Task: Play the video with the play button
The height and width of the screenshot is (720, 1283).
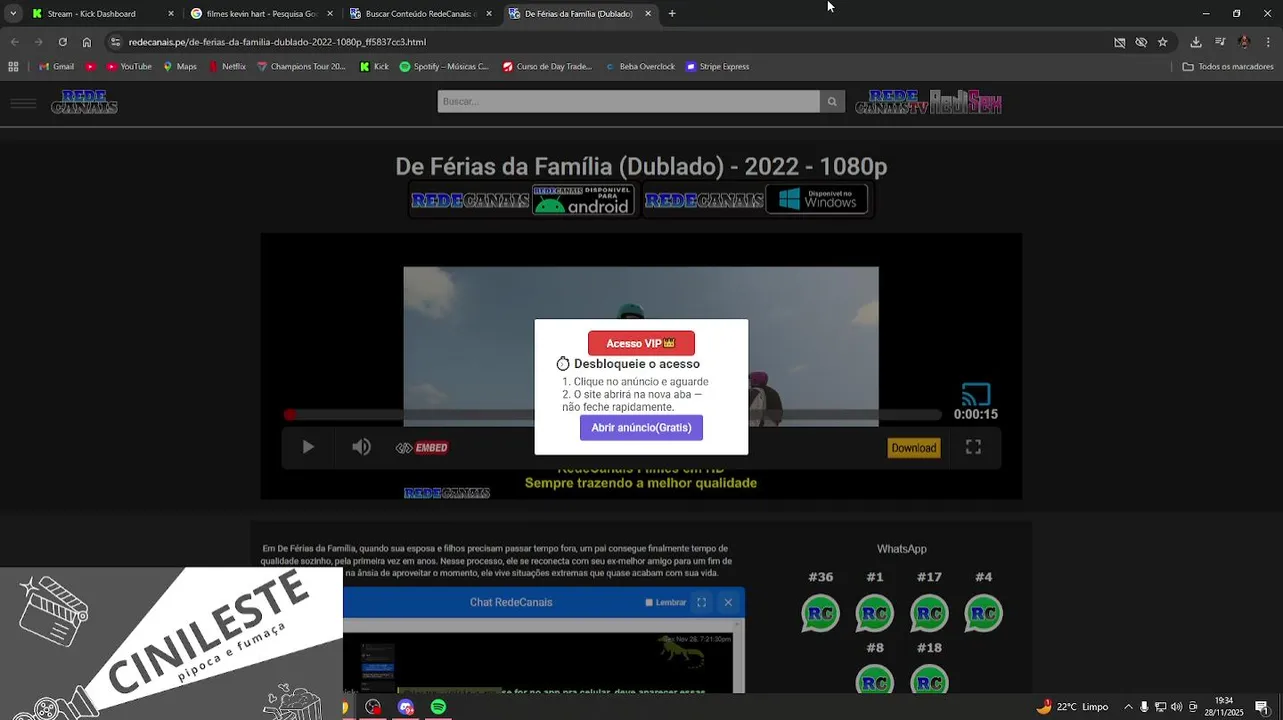Action: pos(308,447)
